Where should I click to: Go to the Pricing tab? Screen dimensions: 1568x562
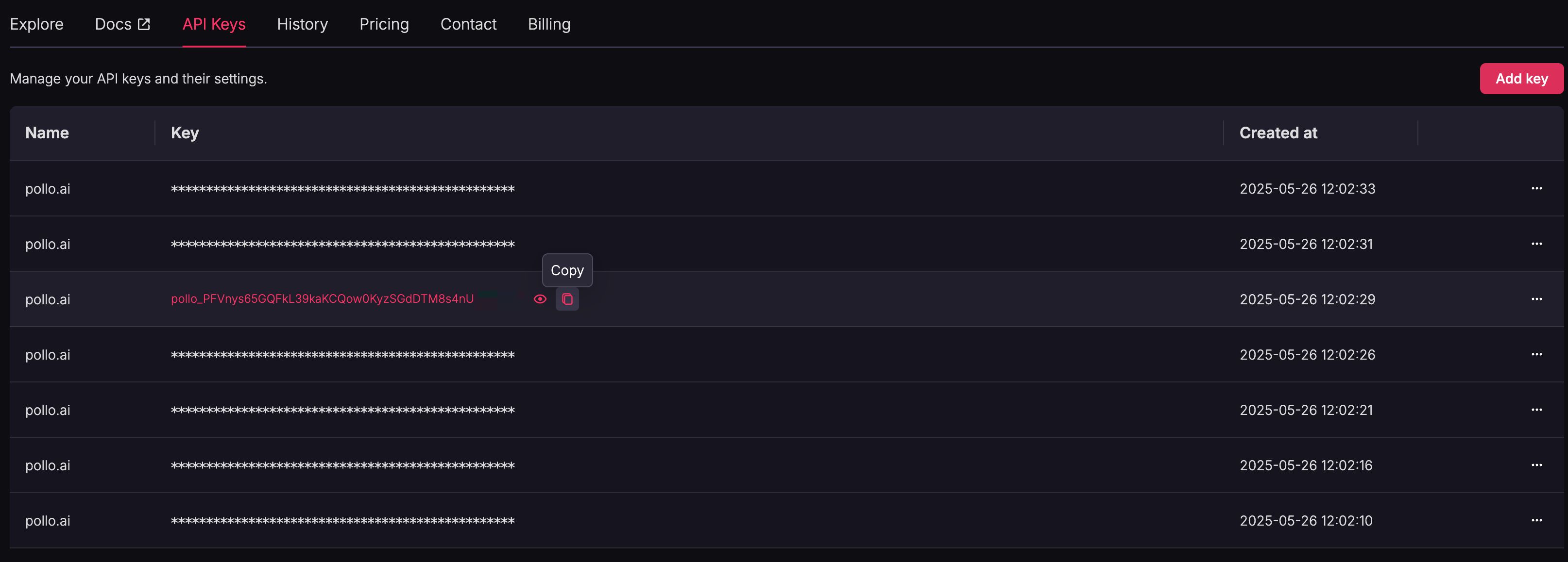click(x=383, y=24)
